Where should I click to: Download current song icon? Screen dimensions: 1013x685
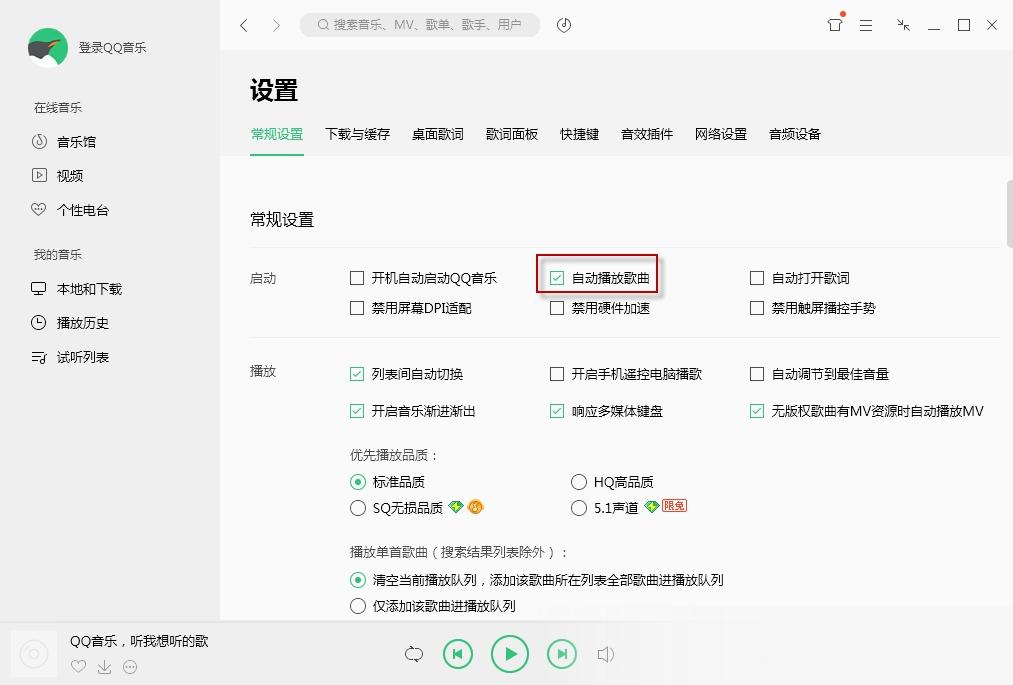click(104, 667)
